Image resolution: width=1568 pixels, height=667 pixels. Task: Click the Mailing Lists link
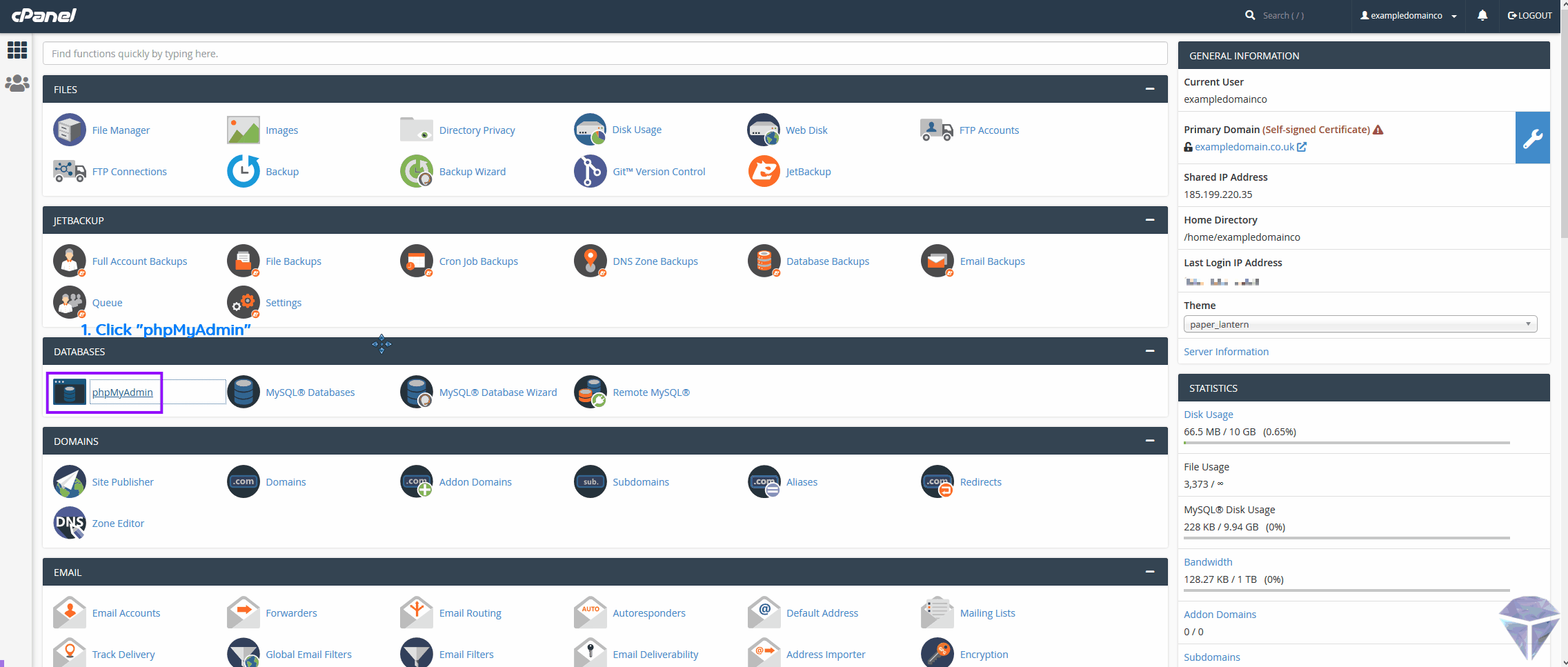[x=987, y=613]
